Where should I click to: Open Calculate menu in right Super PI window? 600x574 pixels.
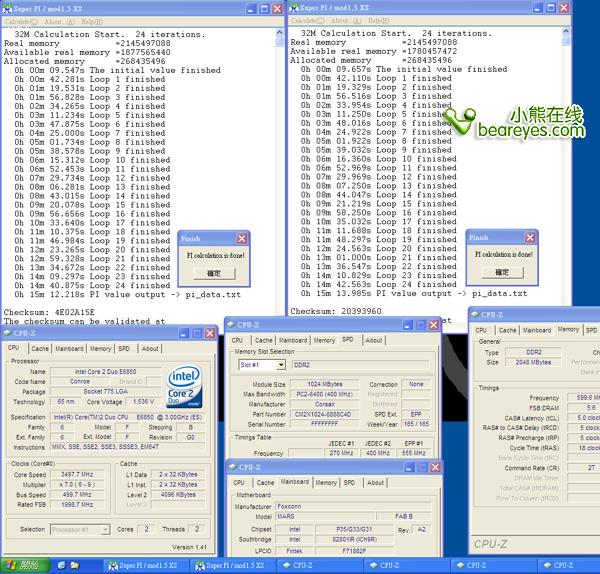pyautogui.click(x=307, y=21)
